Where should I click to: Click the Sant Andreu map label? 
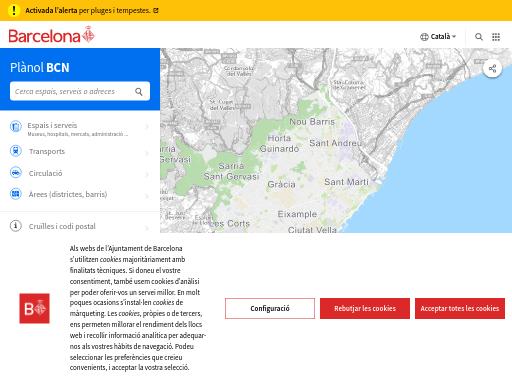pyautogui.click(x=335, y=143)
